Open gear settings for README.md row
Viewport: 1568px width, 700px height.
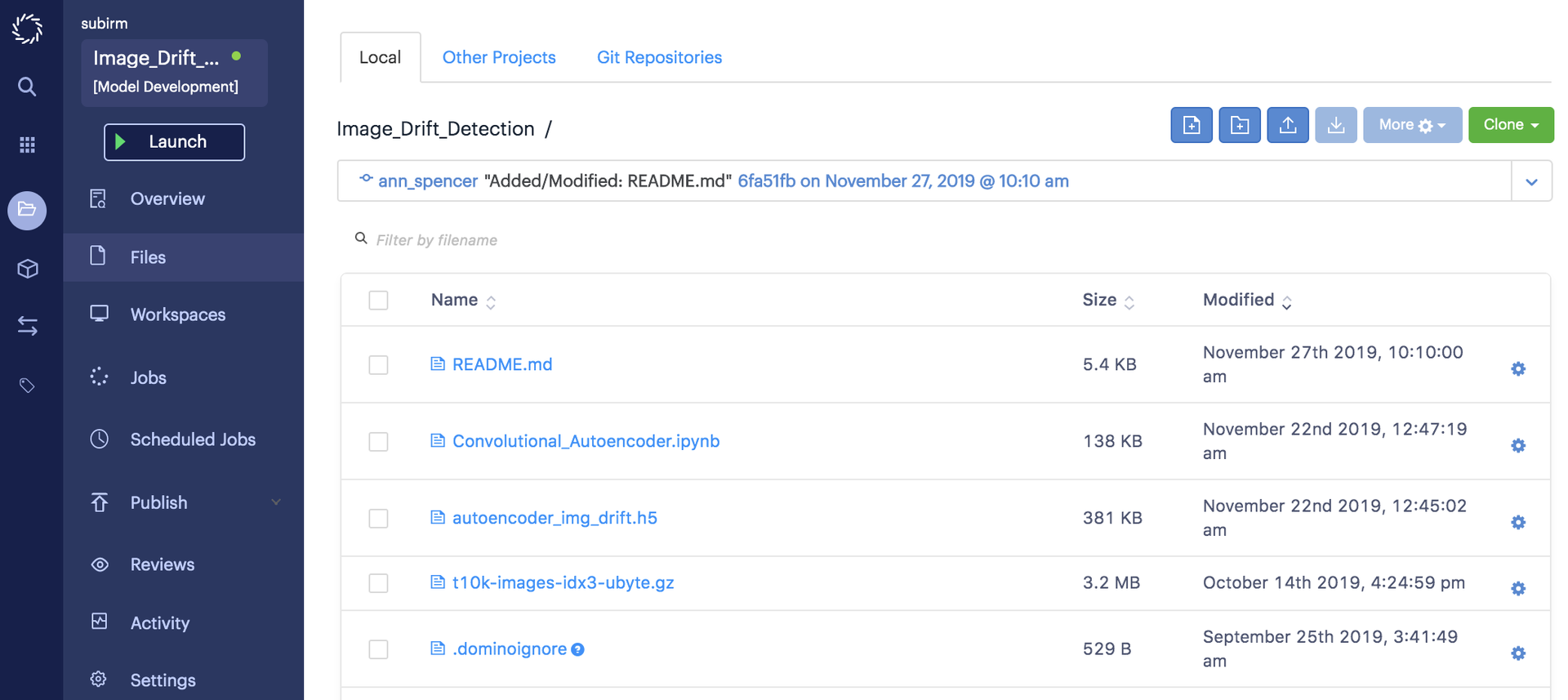point(1517,369)
